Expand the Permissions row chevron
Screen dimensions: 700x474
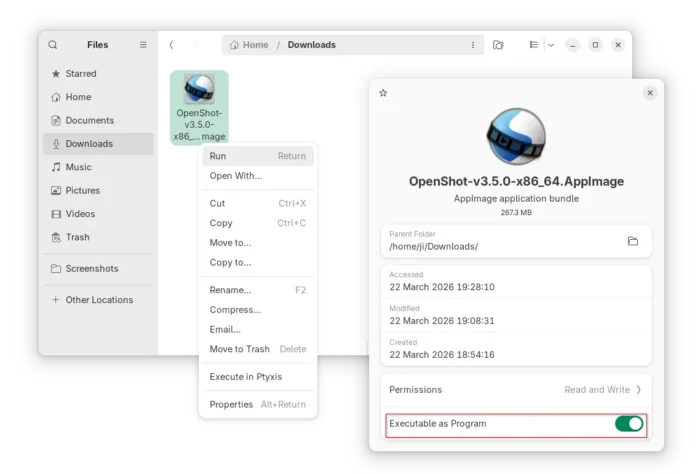(639, 389)
